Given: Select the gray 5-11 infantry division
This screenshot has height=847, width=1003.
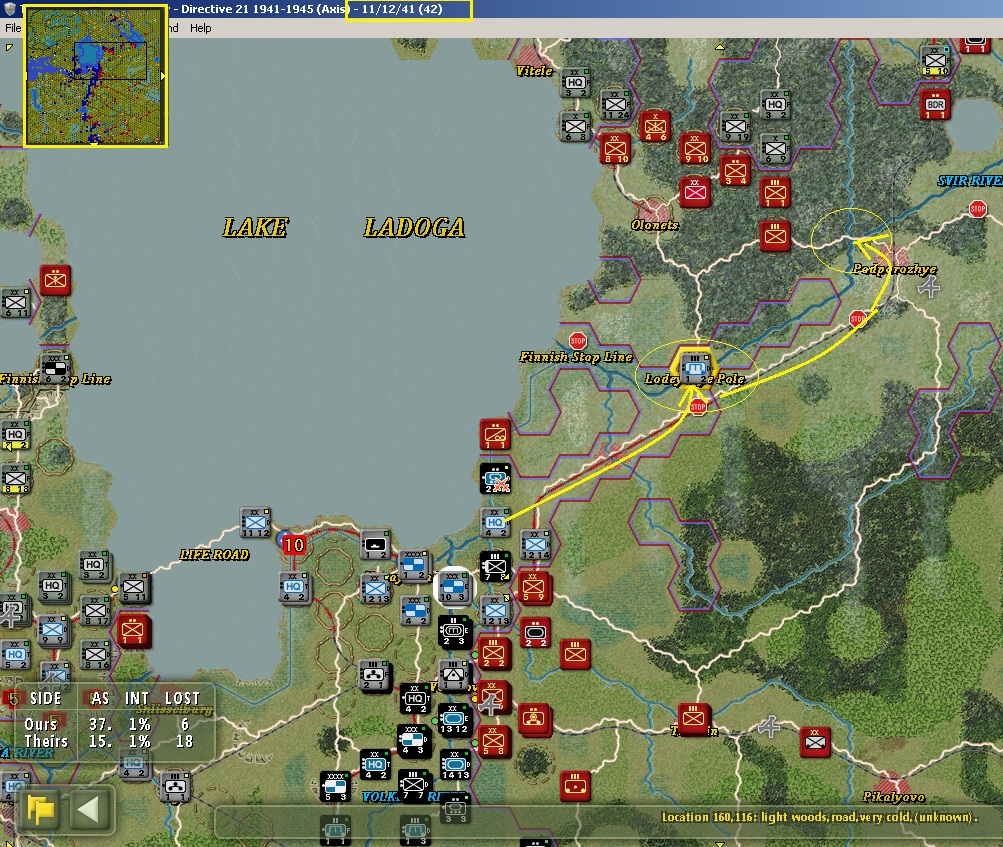Looking at the screenshot, I should 134,588.
